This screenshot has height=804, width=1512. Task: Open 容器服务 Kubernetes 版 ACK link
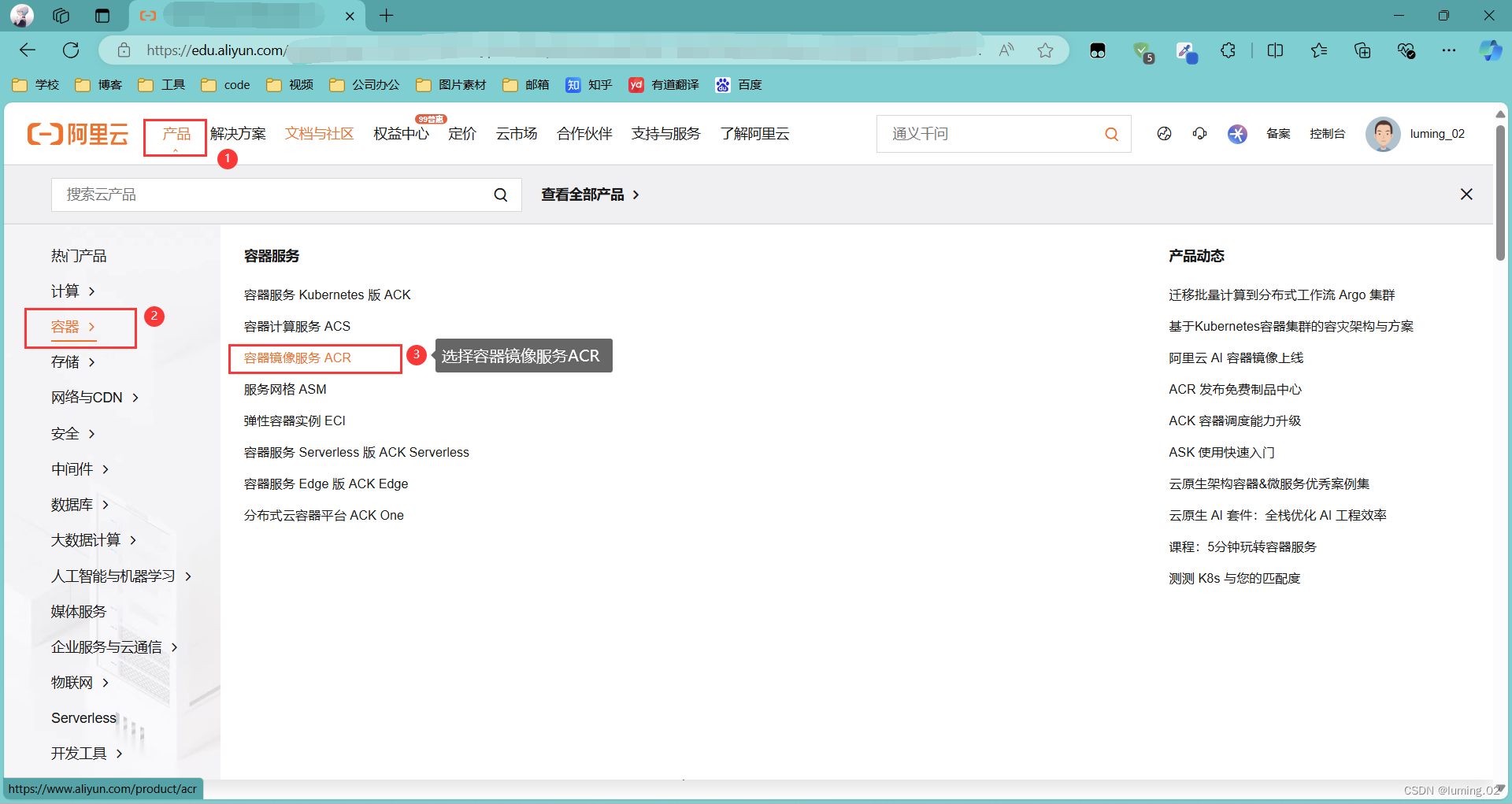click(327, 295)
